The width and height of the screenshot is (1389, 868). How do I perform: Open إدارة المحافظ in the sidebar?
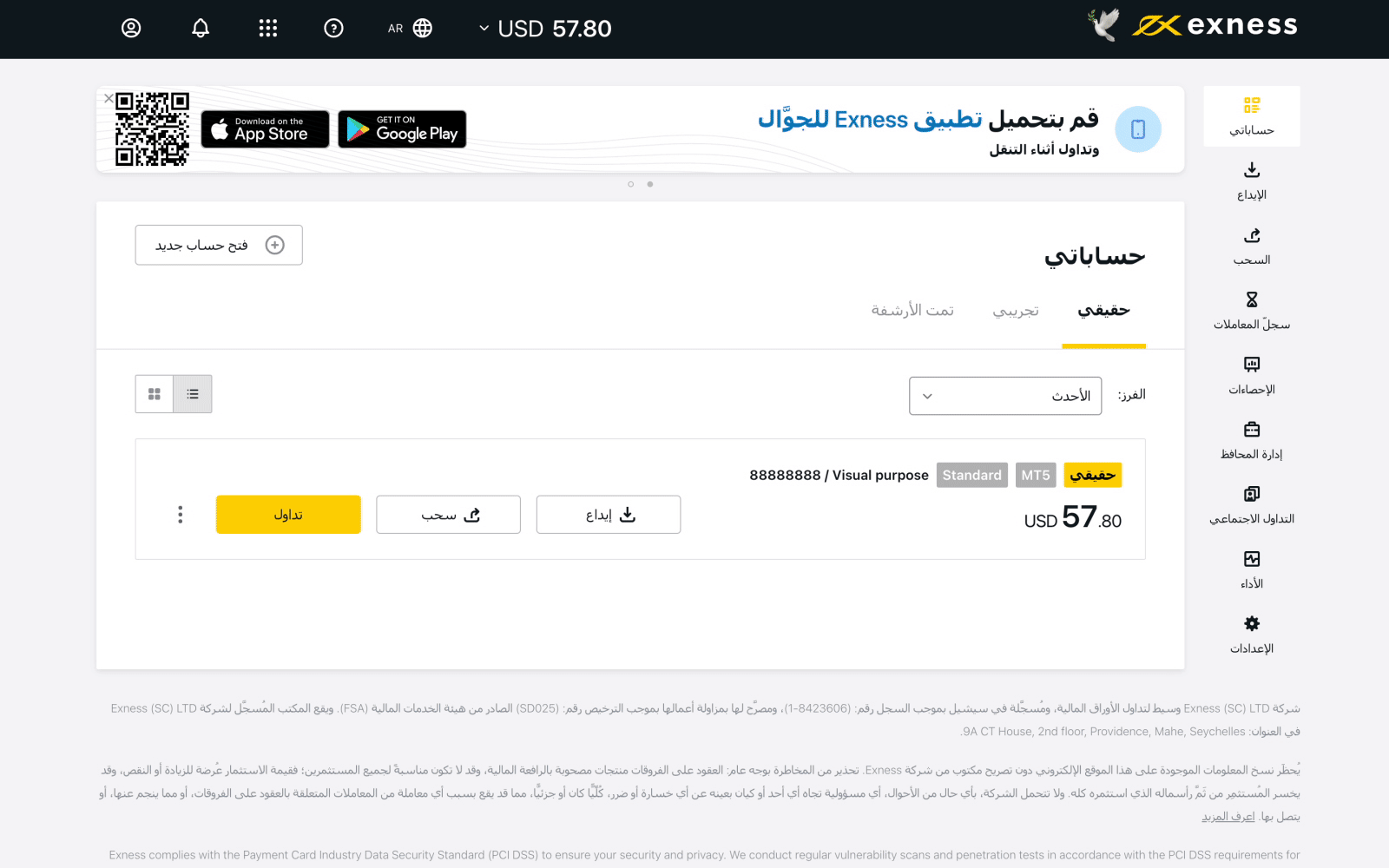1252,440
